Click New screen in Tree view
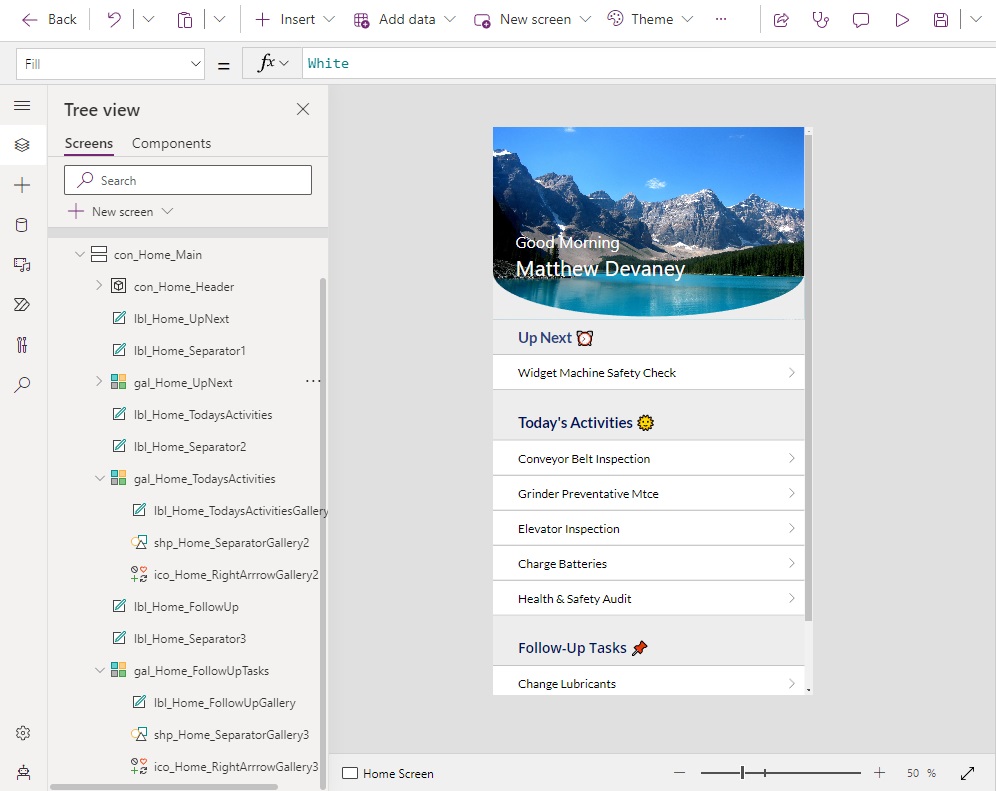Screen dimensions: 996x791 [121, 212]
